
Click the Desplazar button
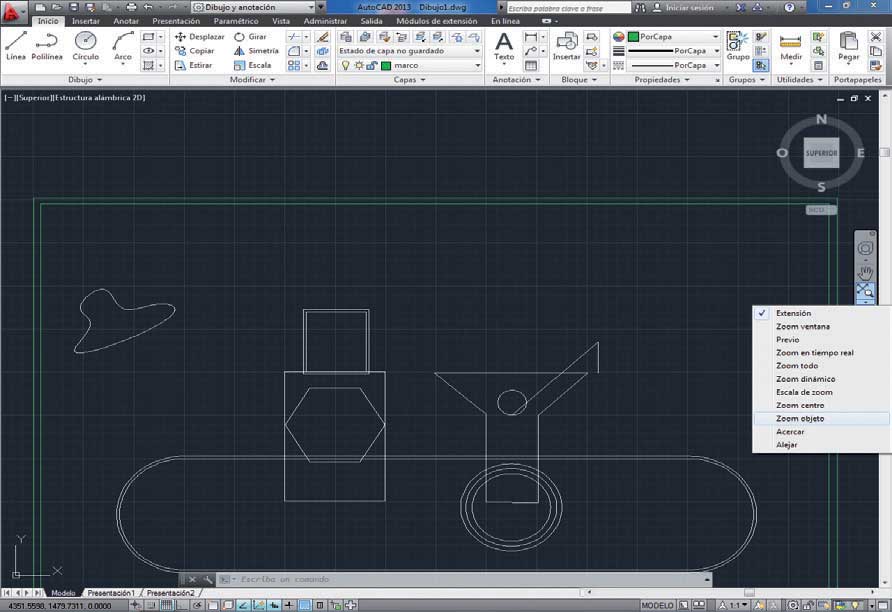tap(200, 36)
